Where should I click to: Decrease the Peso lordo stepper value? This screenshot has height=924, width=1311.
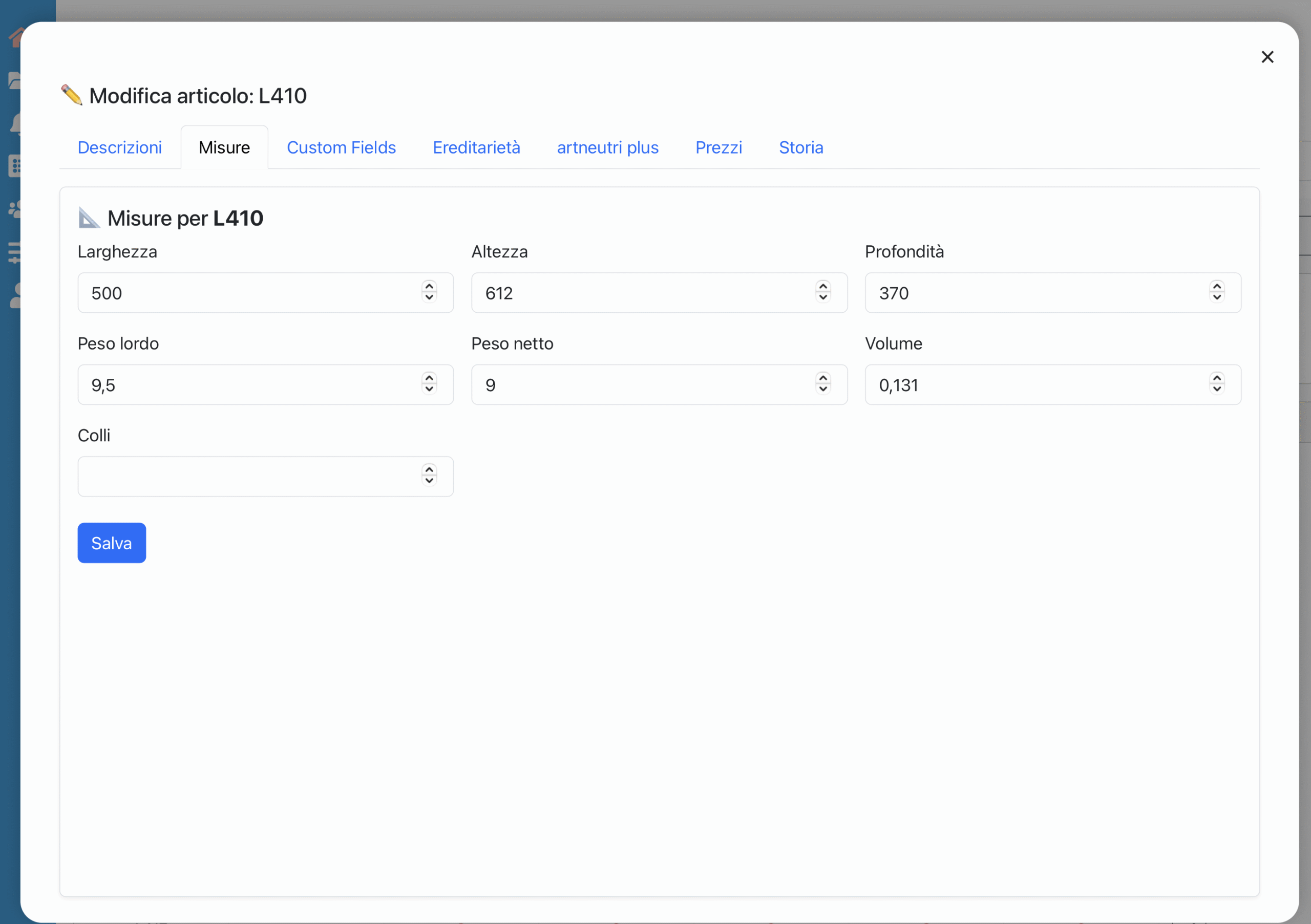click(429, 389)
